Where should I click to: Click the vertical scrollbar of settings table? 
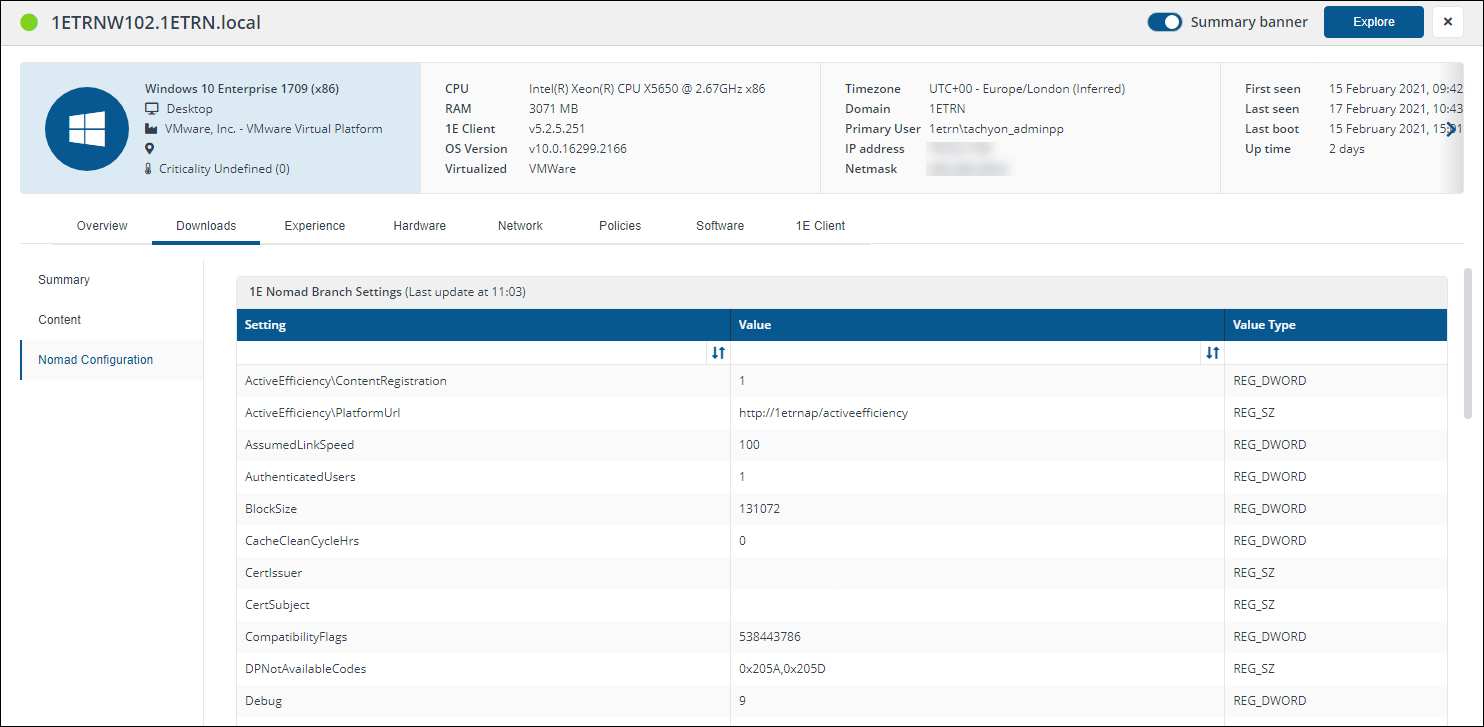pyautogui.click(x=1467, y=342)
